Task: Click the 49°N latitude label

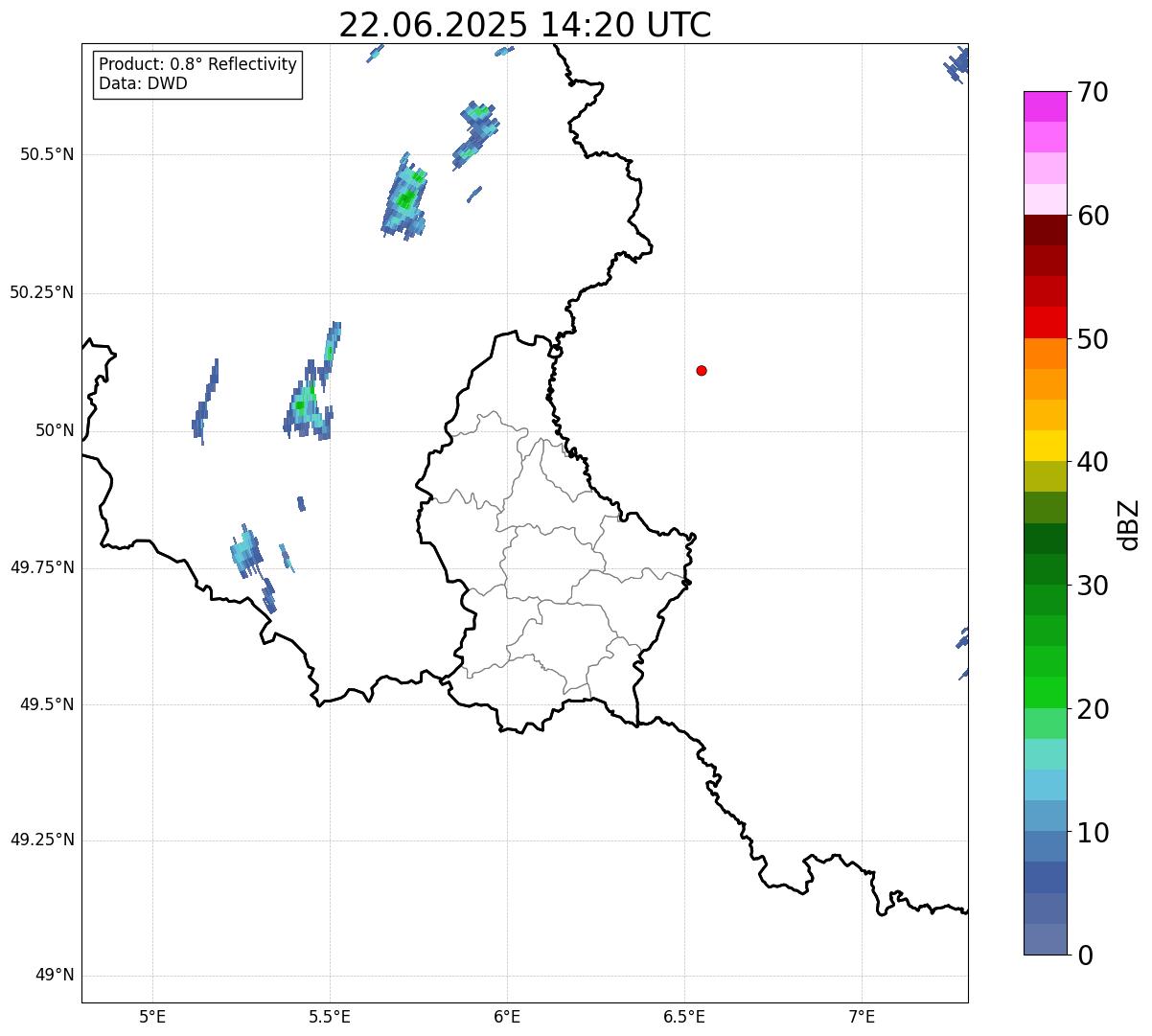Action: 55,976
